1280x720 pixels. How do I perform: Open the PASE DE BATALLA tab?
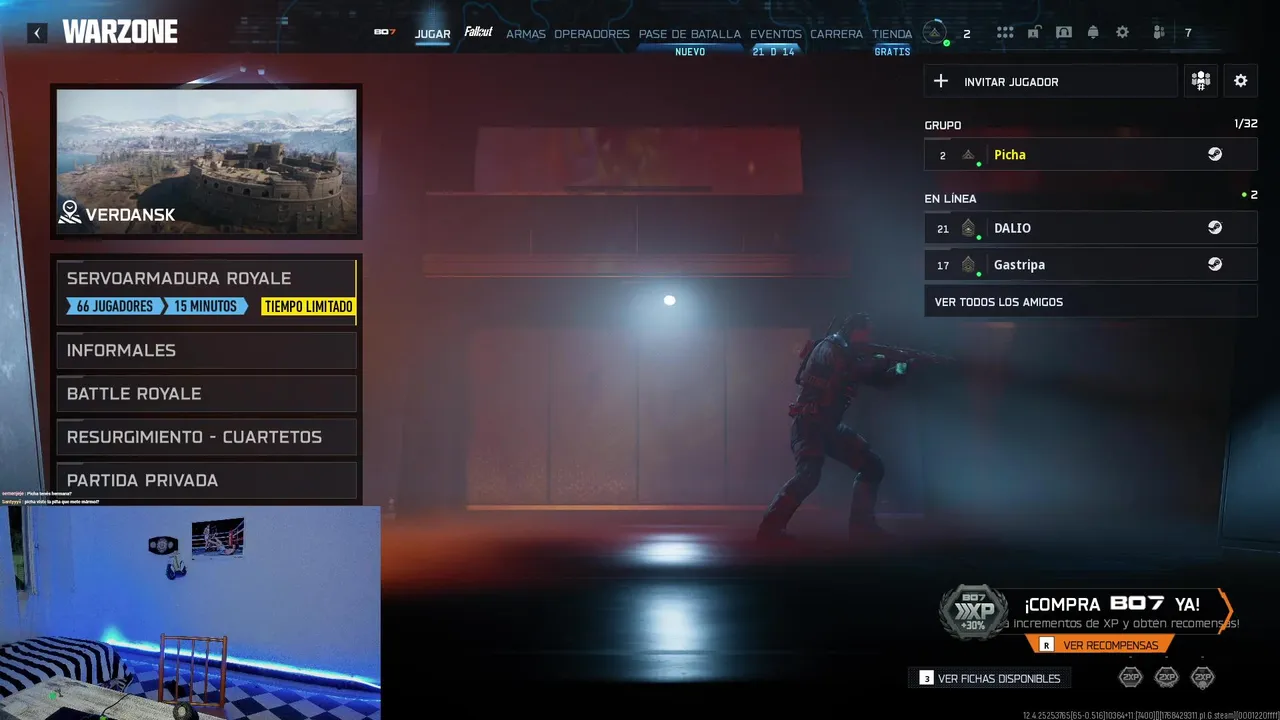tap(690, 33)
